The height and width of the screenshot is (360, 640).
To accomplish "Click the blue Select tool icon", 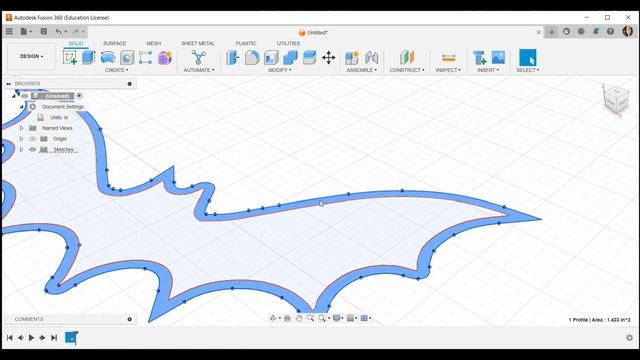I will pos(527,58).
